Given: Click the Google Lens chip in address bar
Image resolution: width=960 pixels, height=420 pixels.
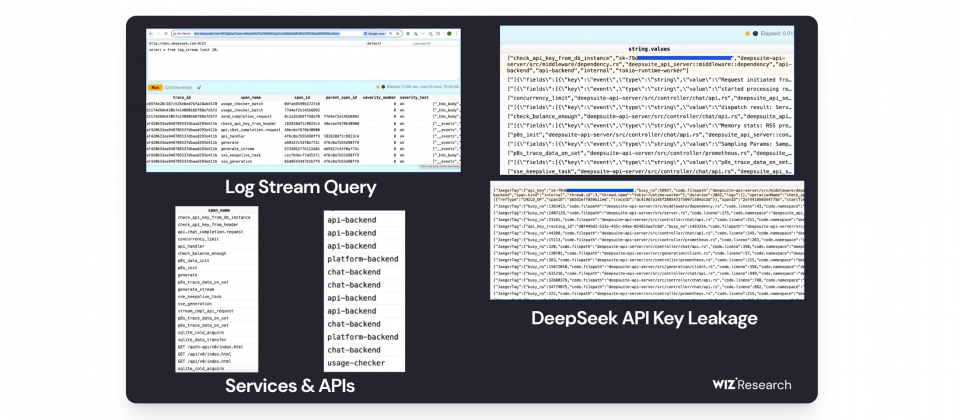Looking at the screenshot, I should [375, 34].
